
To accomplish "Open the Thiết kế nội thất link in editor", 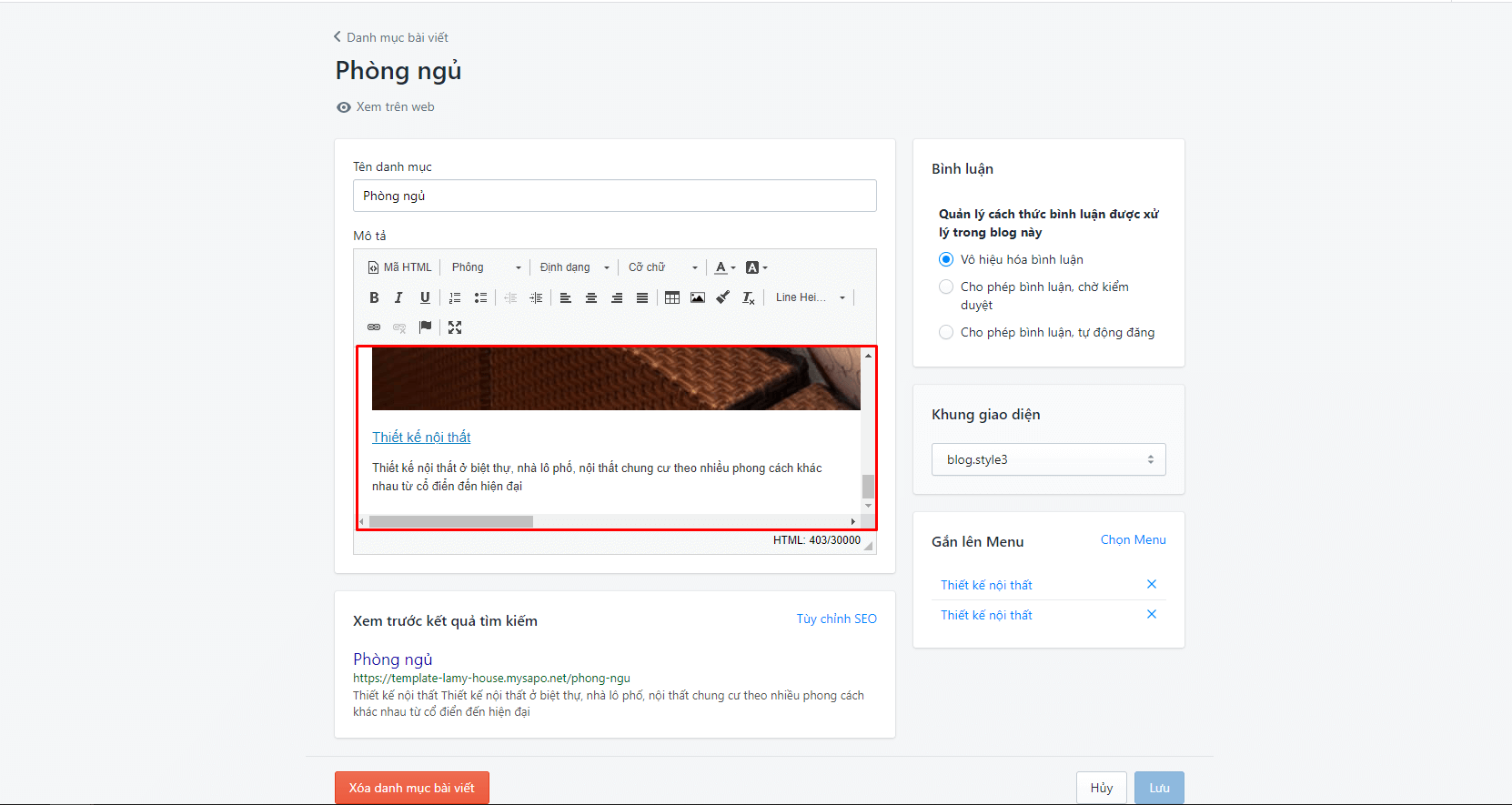I will (421, 437).
